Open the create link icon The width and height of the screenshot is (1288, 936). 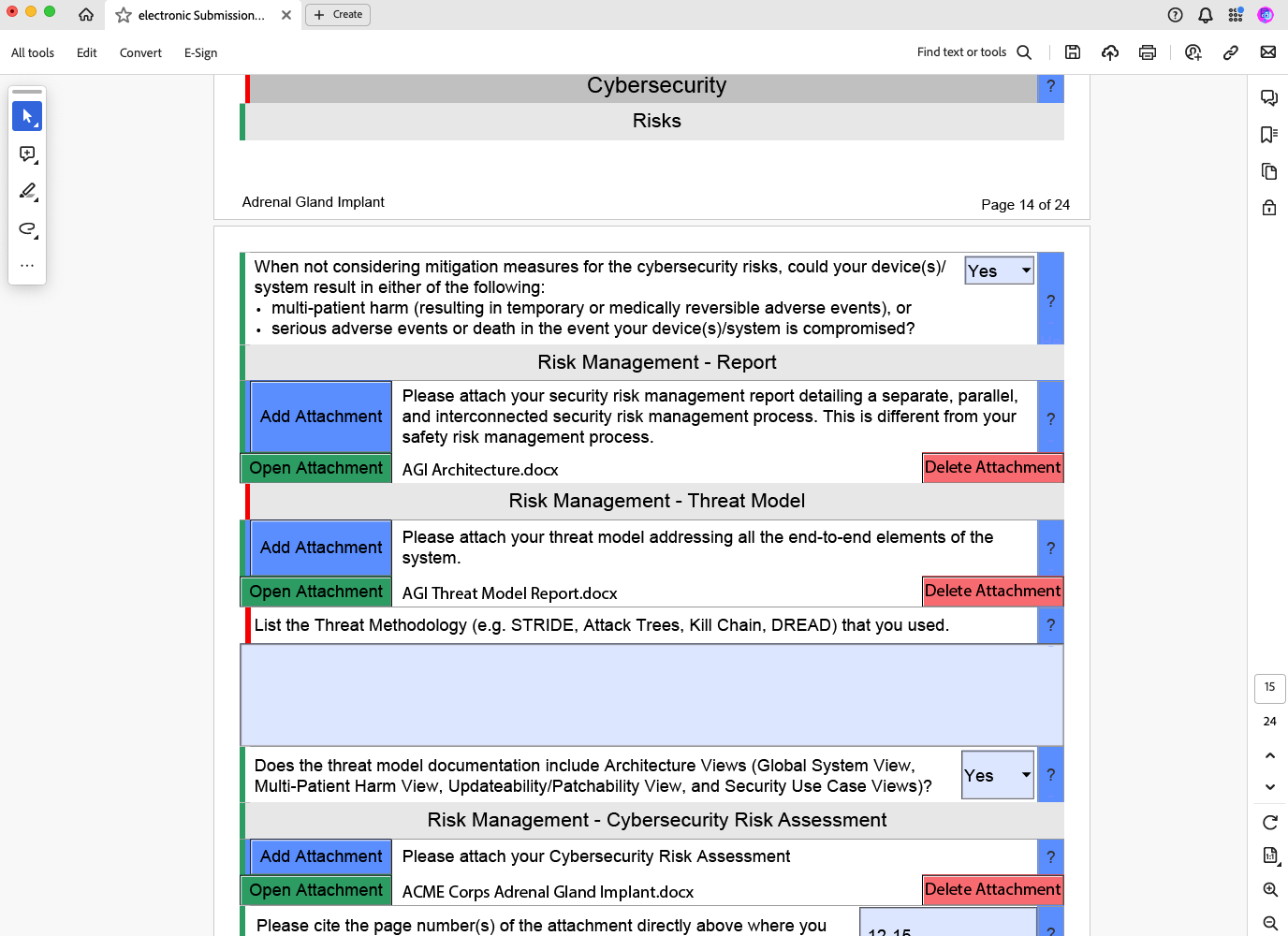(1230, 52)
